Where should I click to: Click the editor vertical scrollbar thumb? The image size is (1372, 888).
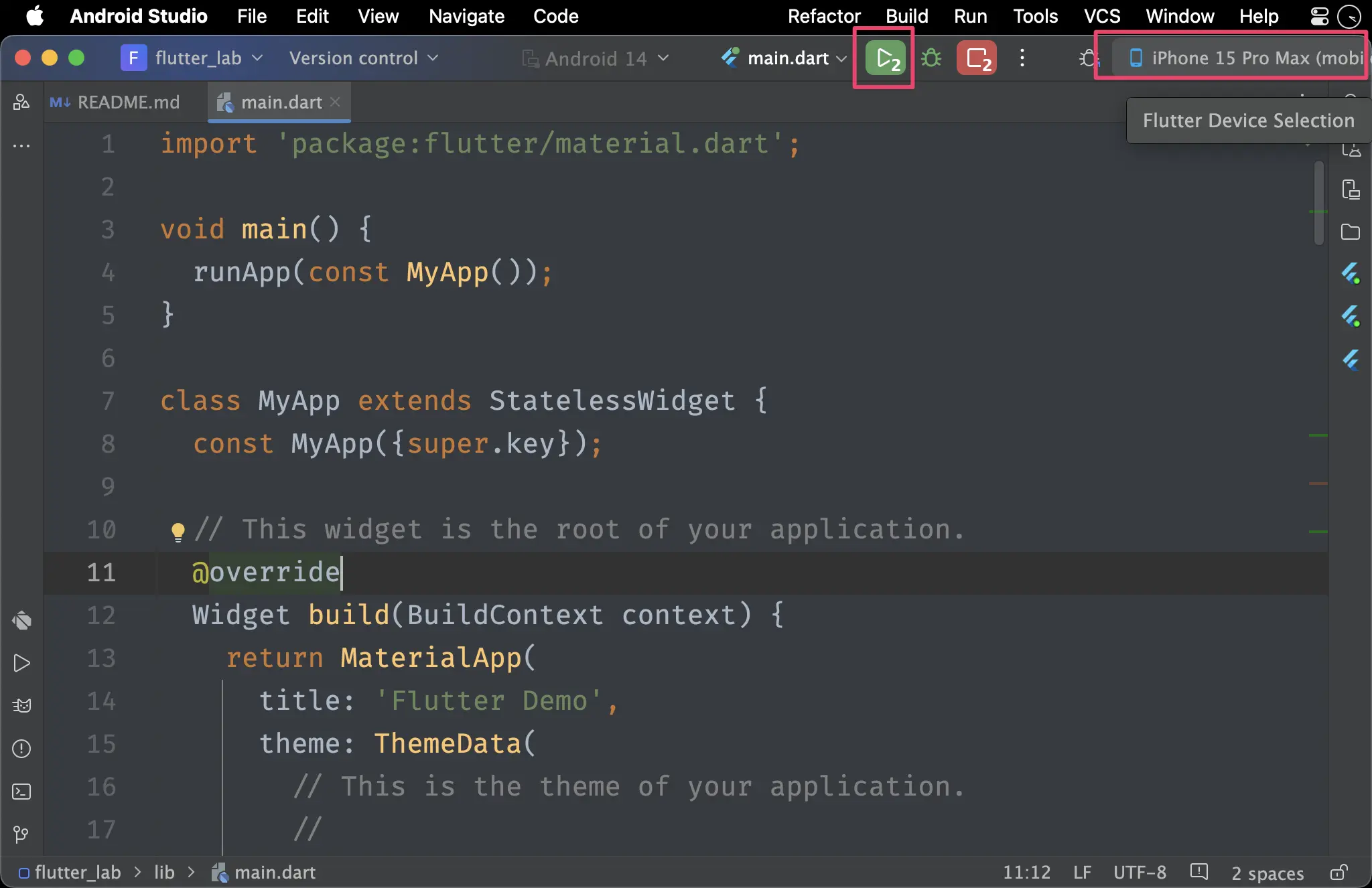(x=1318, y=202)
